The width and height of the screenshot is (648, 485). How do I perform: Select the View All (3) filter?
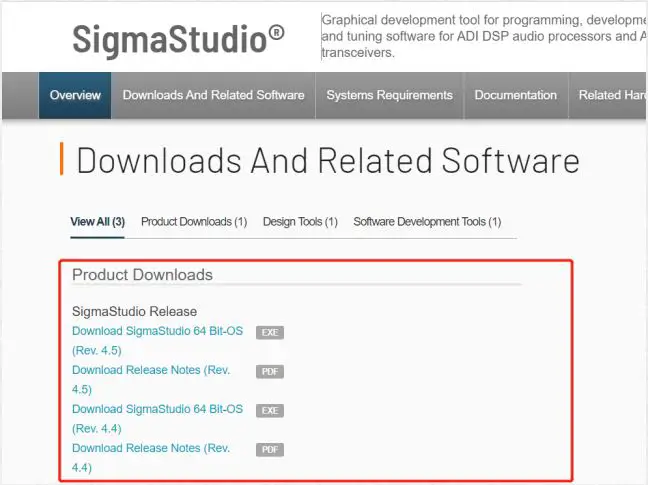point(98,222)
